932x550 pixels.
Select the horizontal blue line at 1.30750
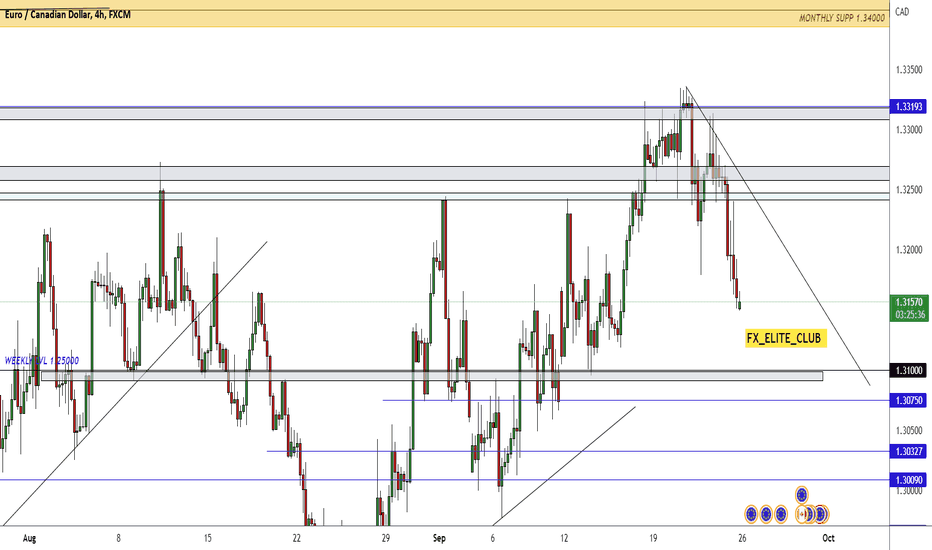pos(635,400)
